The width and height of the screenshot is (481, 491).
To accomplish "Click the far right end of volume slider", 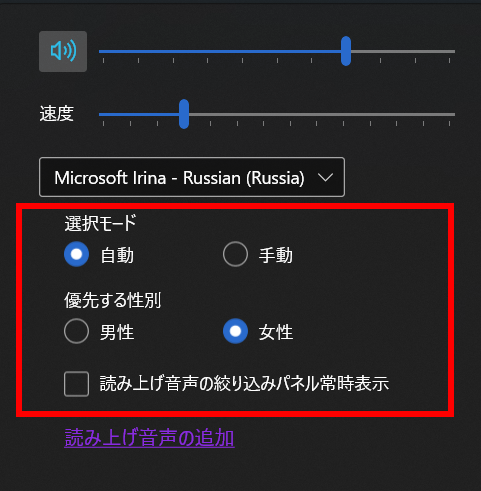I will click(453, 51).
